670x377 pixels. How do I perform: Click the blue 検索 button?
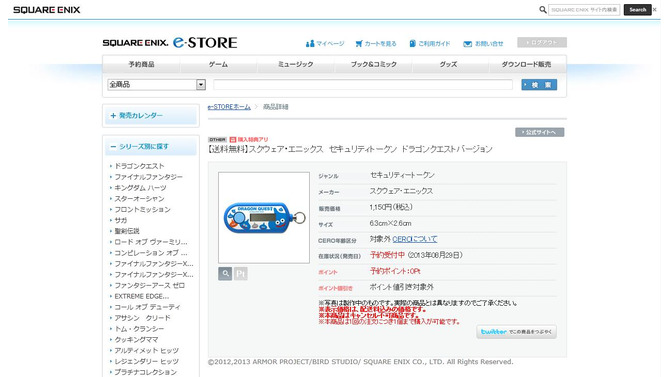[x=539, y=85]
